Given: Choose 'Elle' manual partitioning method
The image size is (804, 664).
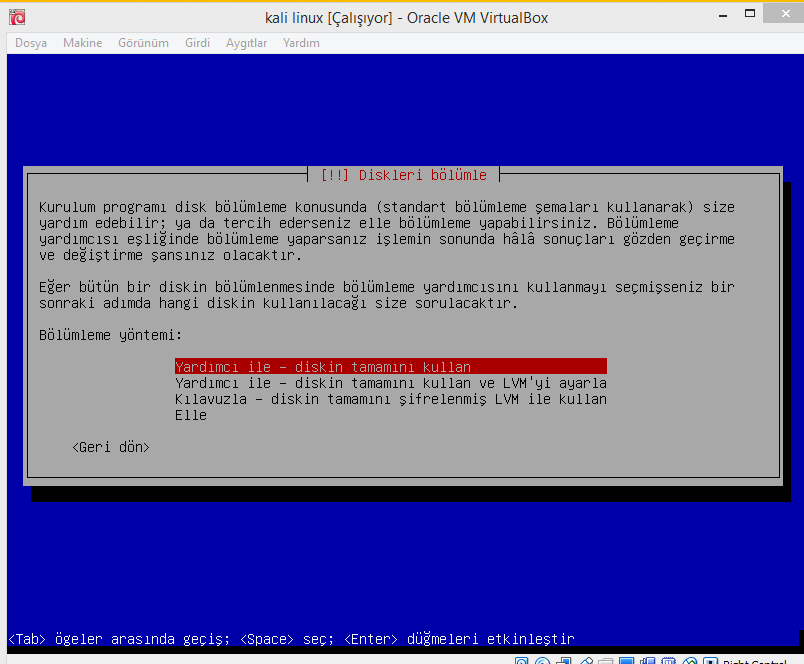Looking at the screenshot, I should pos(191,415).
